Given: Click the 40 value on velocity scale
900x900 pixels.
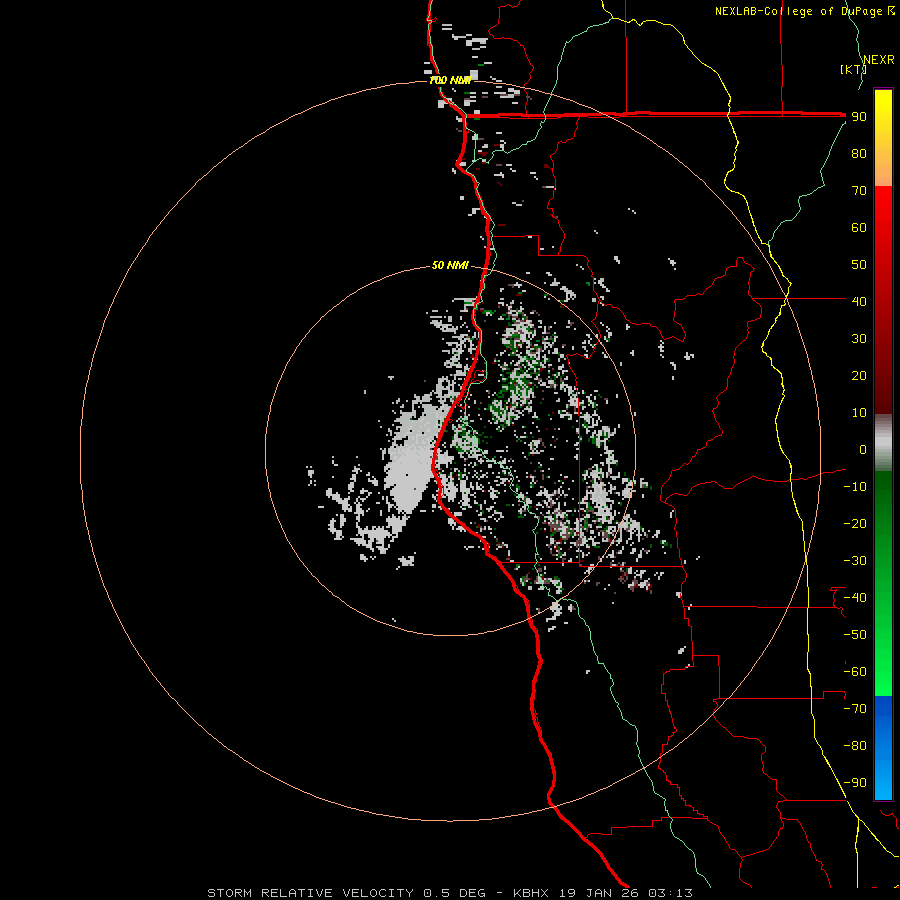Looking at the screenshot, I should pyautogui.click(x=859, y=301).
